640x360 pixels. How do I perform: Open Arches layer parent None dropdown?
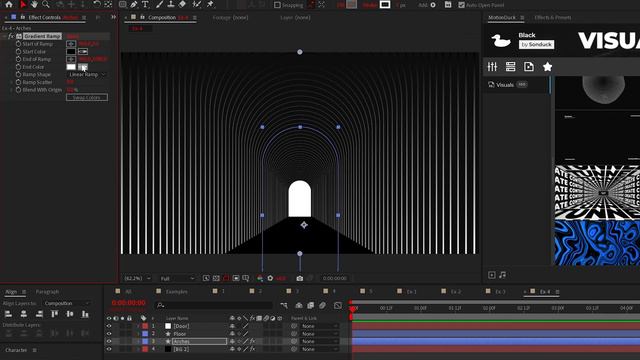pos(320,341)
